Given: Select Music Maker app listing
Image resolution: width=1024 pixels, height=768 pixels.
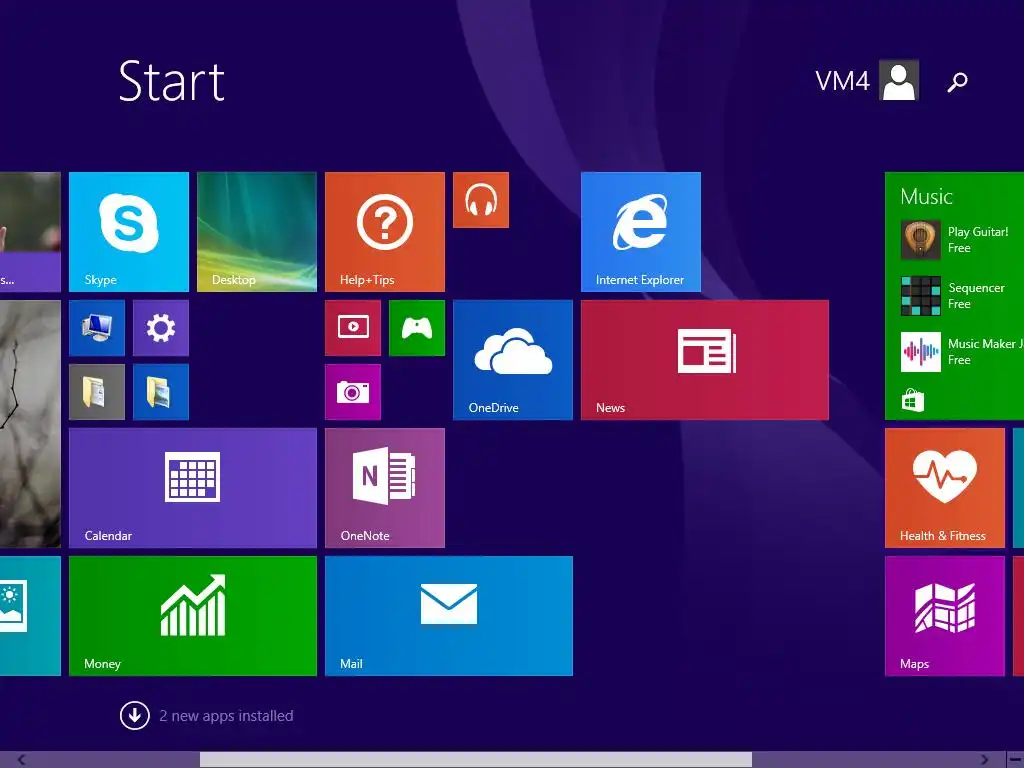Looking at the screenshot, I should tap(962, 352).
